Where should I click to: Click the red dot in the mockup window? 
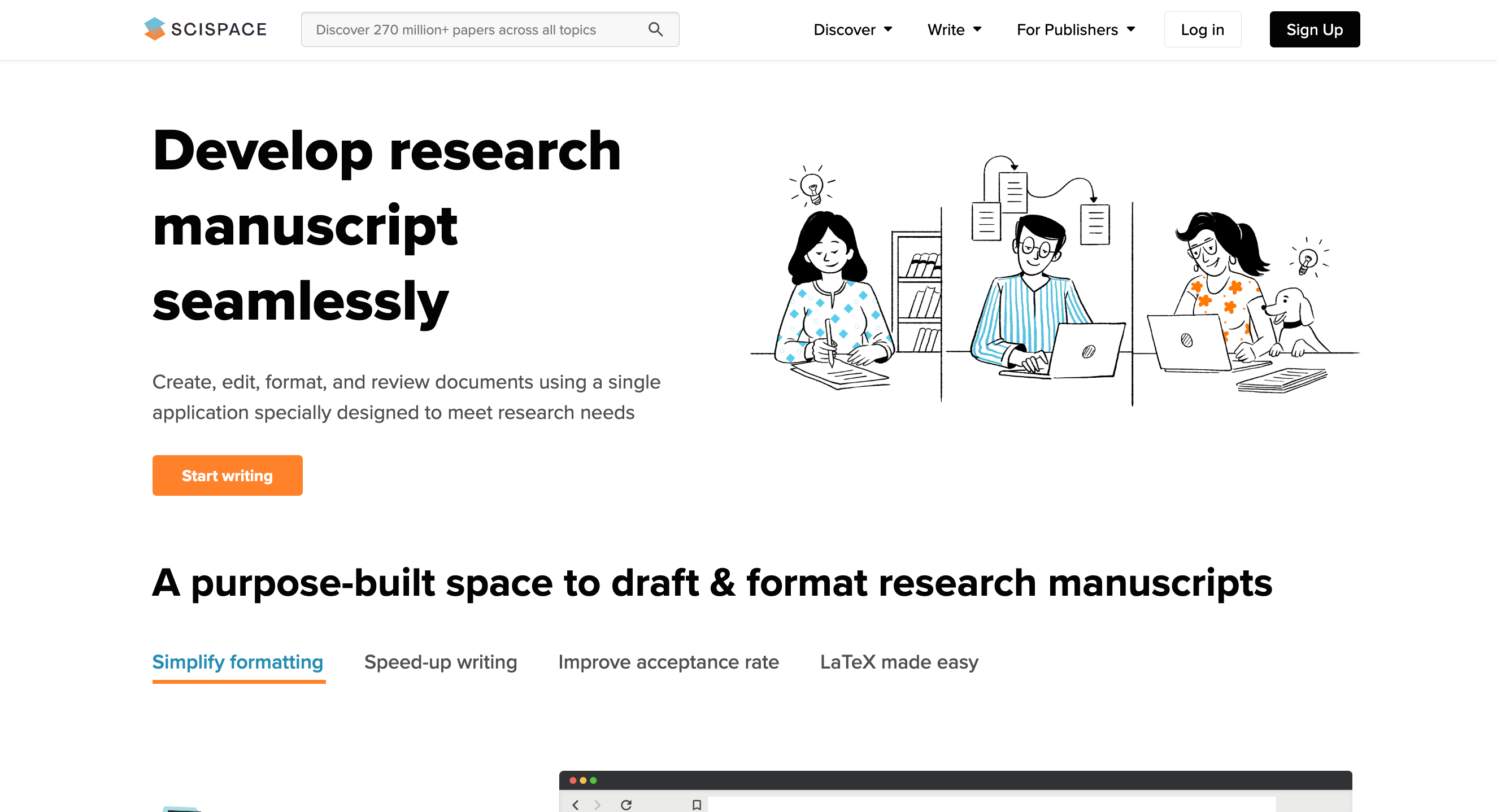(x=572, y=780)
